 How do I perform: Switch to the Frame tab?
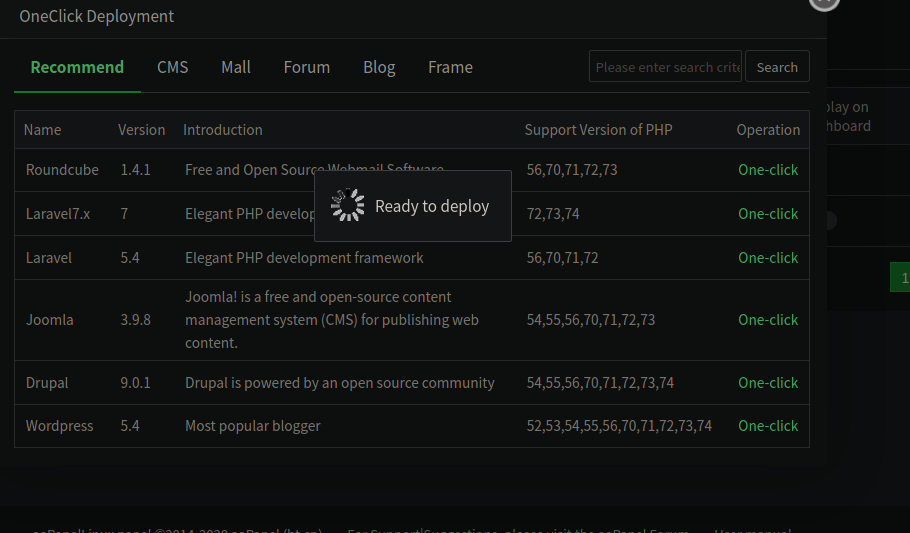(x=450, y=67)
